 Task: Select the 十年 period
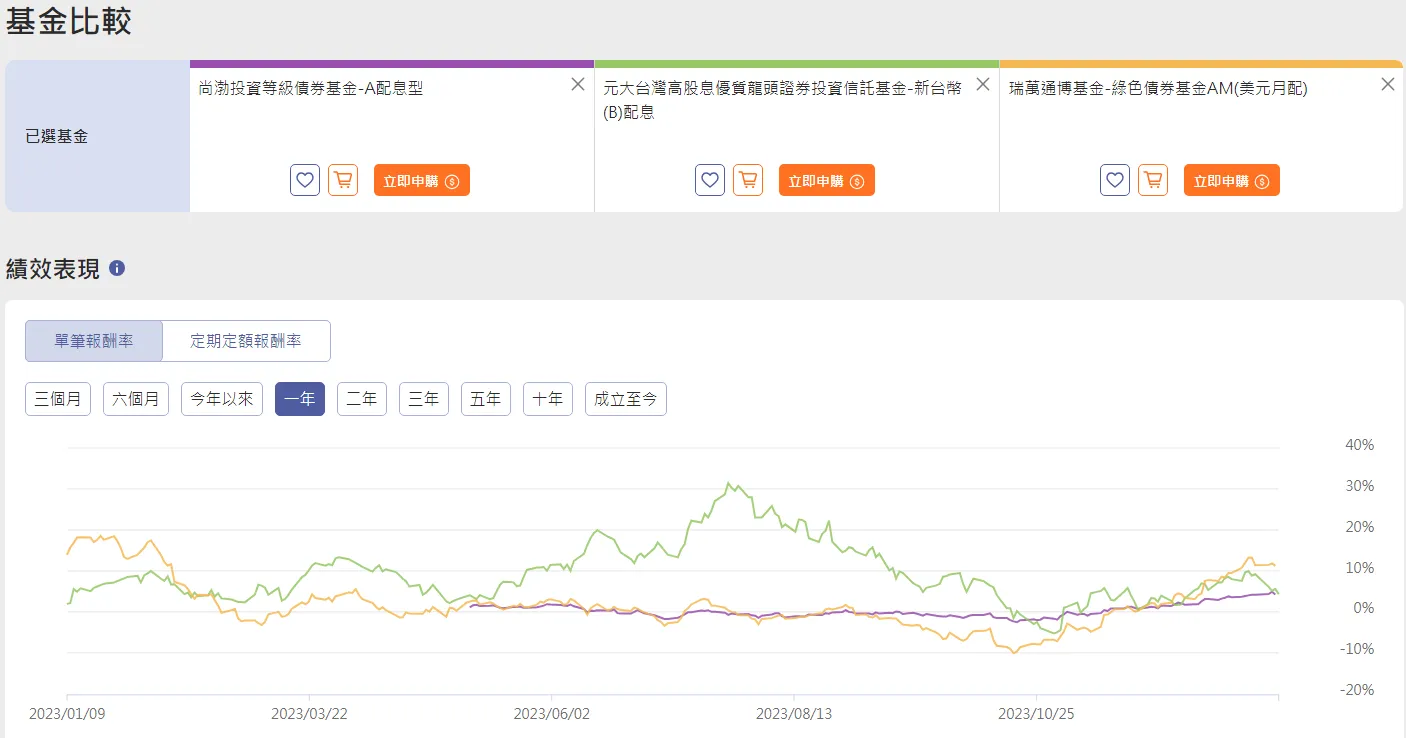pyautogui.click(x=548, y=399)
